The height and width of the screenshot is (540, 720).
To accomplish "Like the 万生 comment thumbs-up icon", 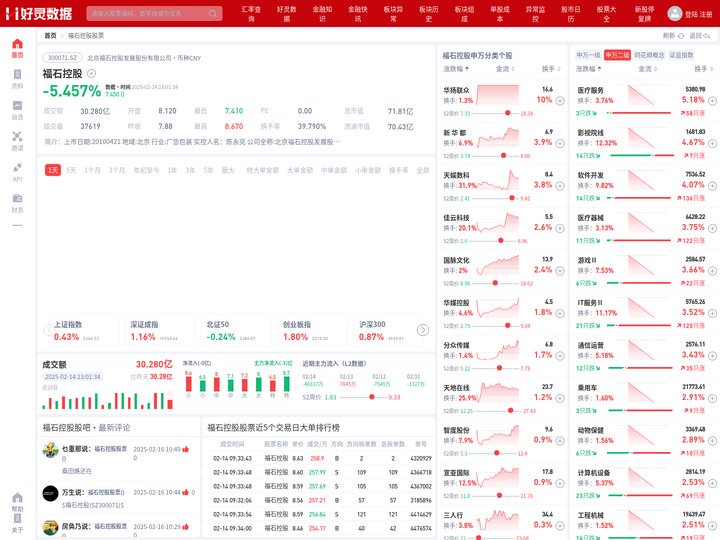I will pos(185,492).
